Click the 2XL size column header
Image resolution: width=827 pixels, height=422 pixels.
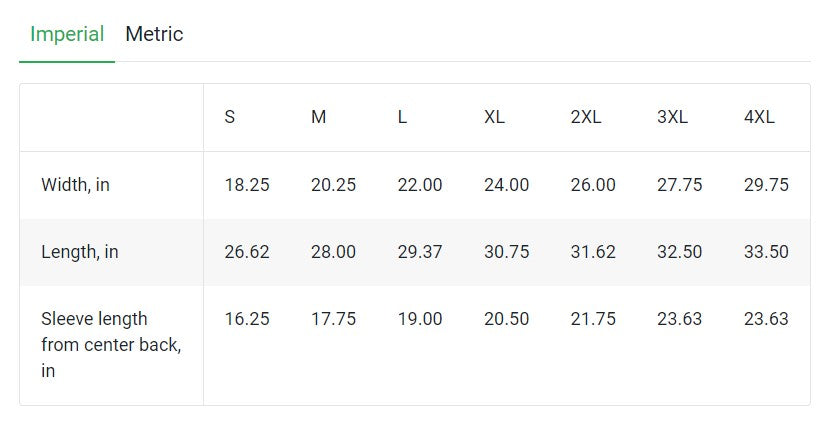coord(586,117)
